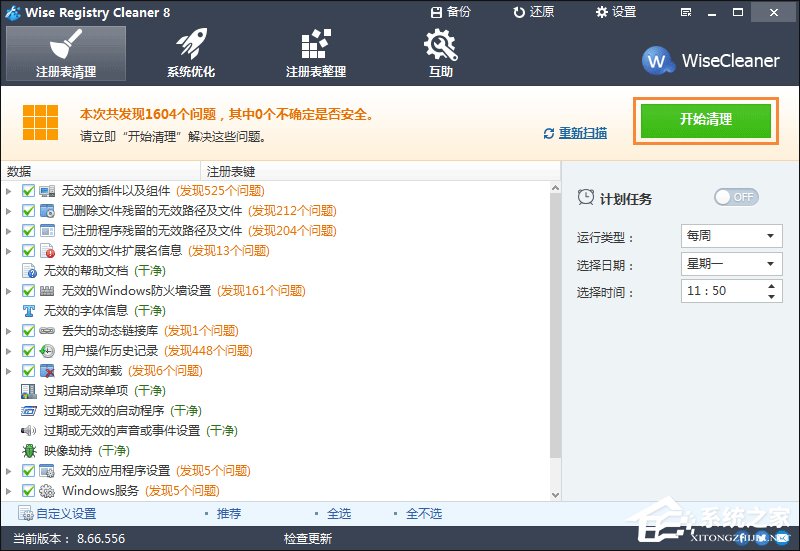This screenshot has width=800, height=551.
Task: Uncheck 已注册程序残留的无效路径及文件 checkbox
Action: click(29, 231)
